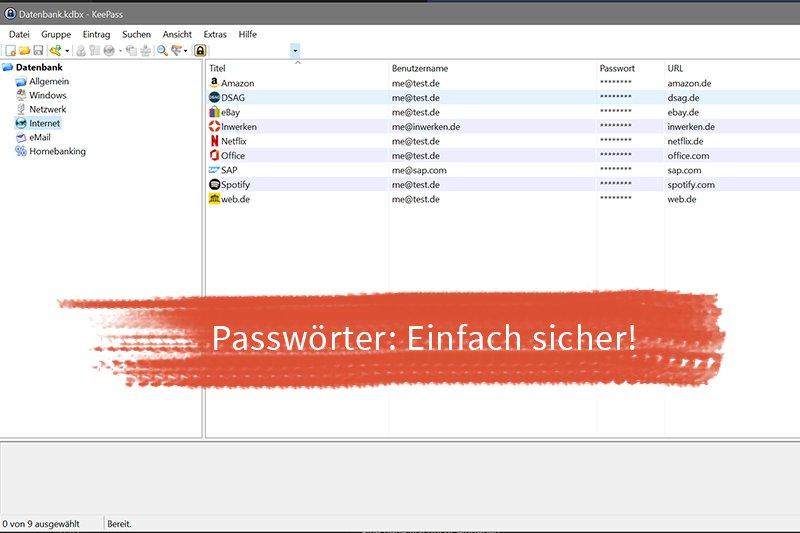This screenshot has width=800, height=533.
Task: Select the Homebanking group
Action: [x=57, y=151]
